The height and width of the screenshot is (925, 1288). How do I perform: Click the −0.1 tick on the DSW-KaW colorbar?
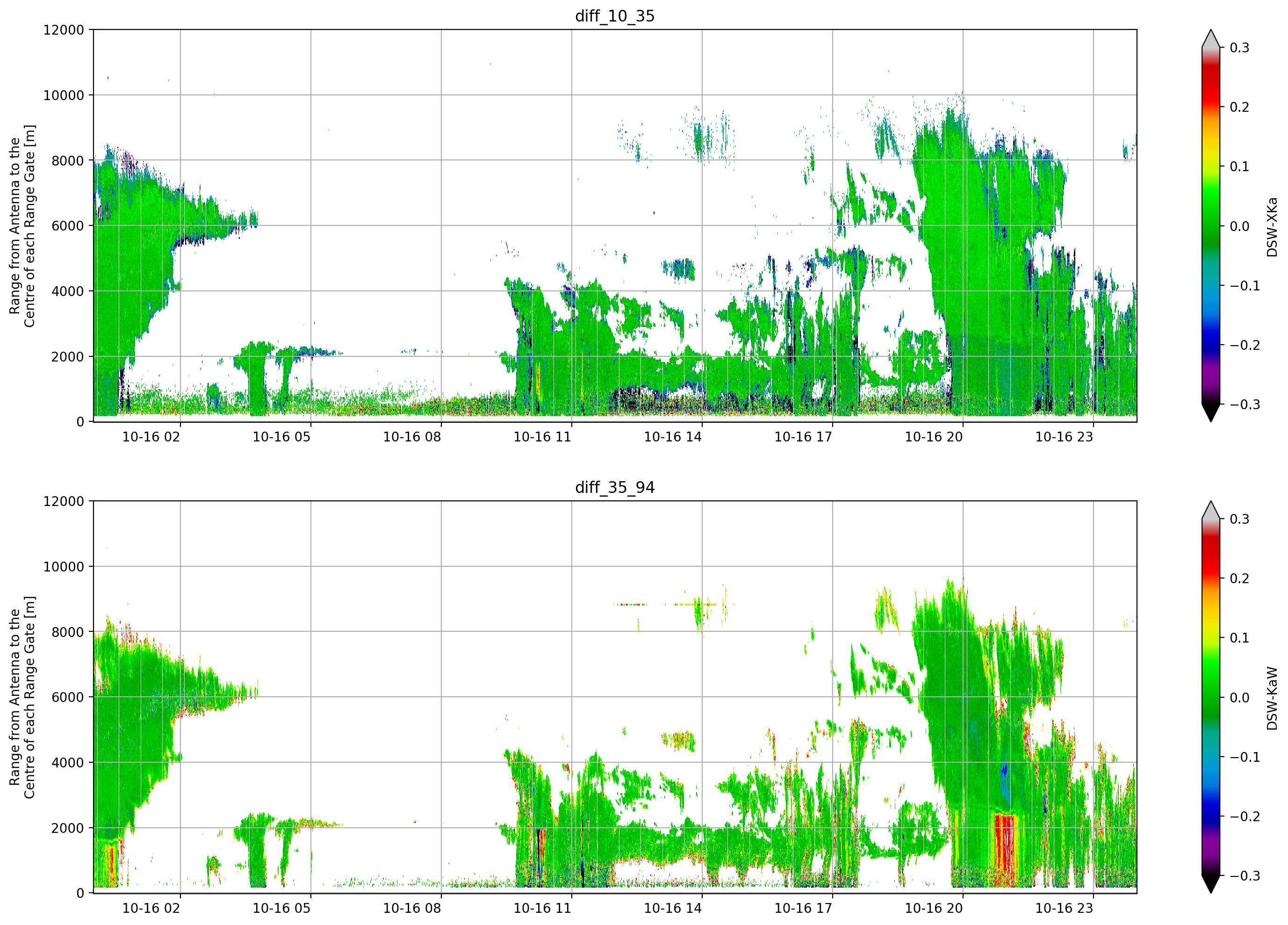pos(1245,758)
